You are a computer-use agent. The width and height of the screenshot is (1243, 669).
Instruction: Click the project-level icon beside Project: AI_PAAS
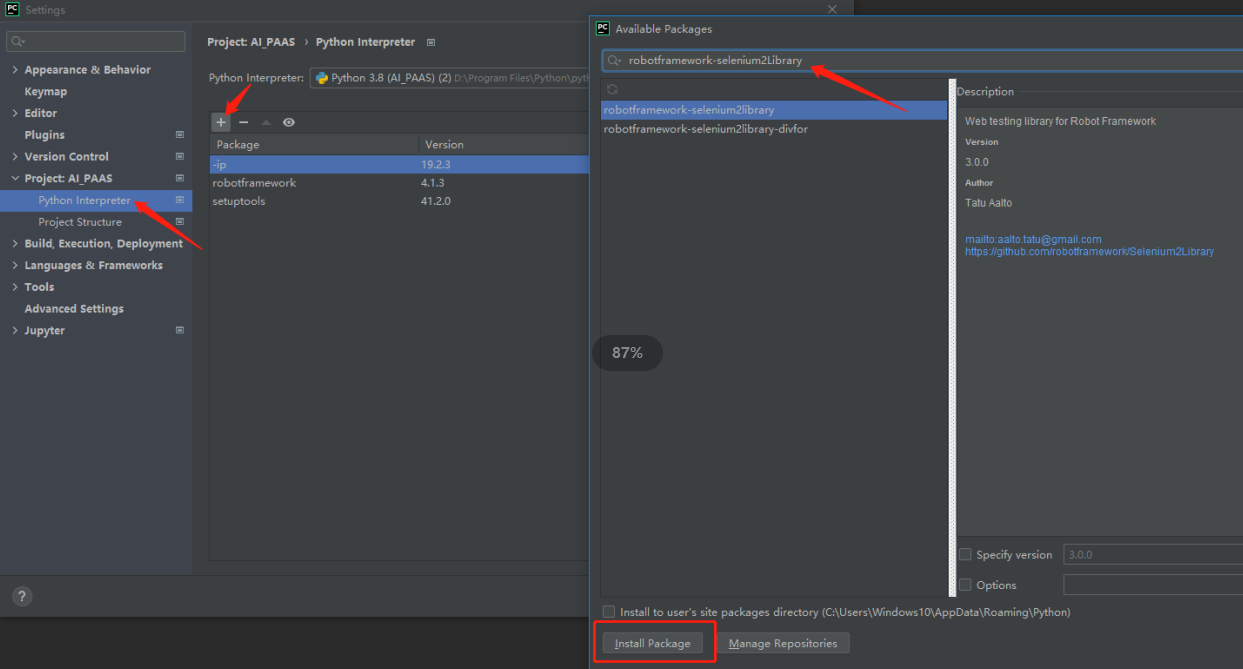pyautogui.click(x=180, y=178)
